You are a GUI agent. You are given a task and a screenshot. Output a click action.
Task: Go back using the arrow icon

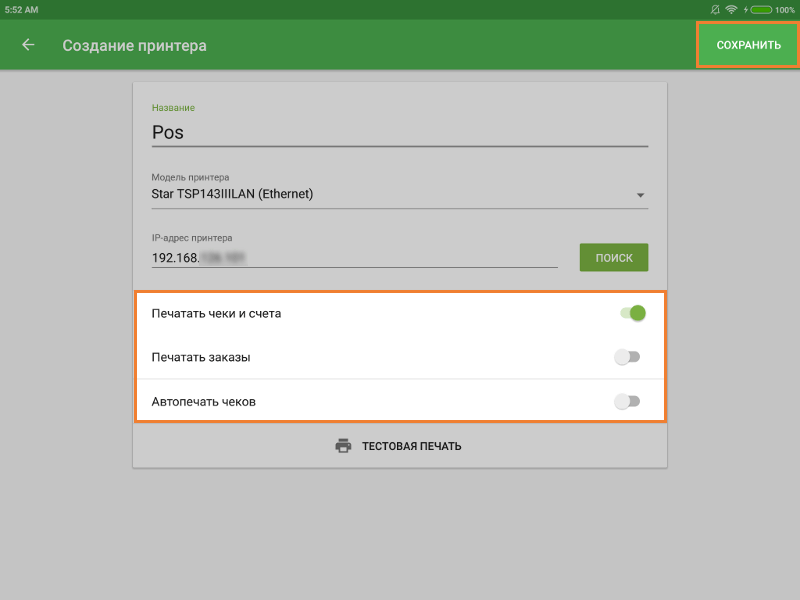pyautogui.click(x=28, y=45)
